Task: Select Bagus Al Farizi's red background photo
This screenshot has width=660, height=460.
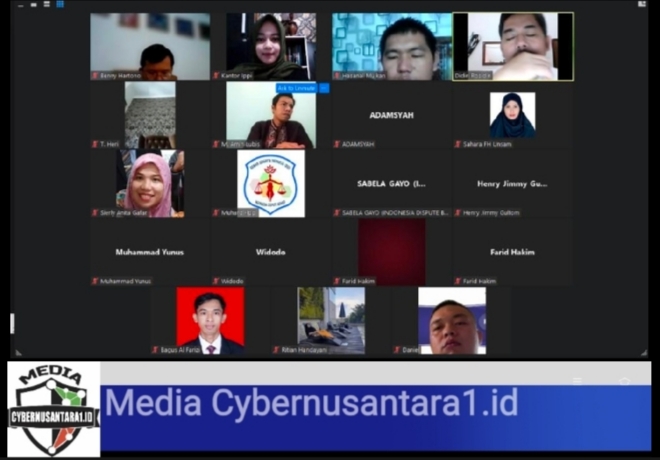Action: pyautogui.click(x=210, y=321)
